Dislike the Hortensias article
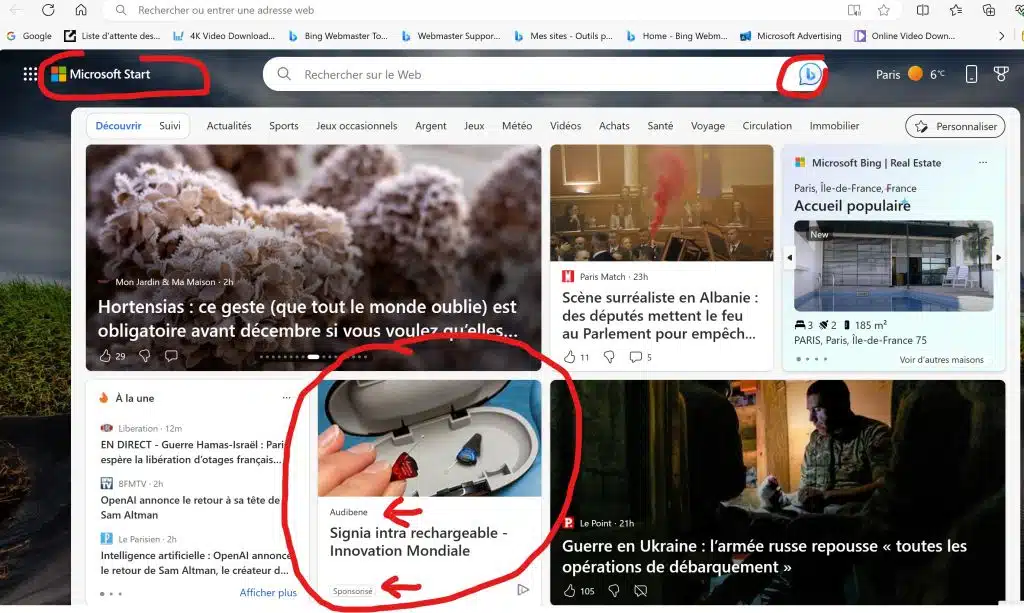1024x613 pixels. (144, 356)
